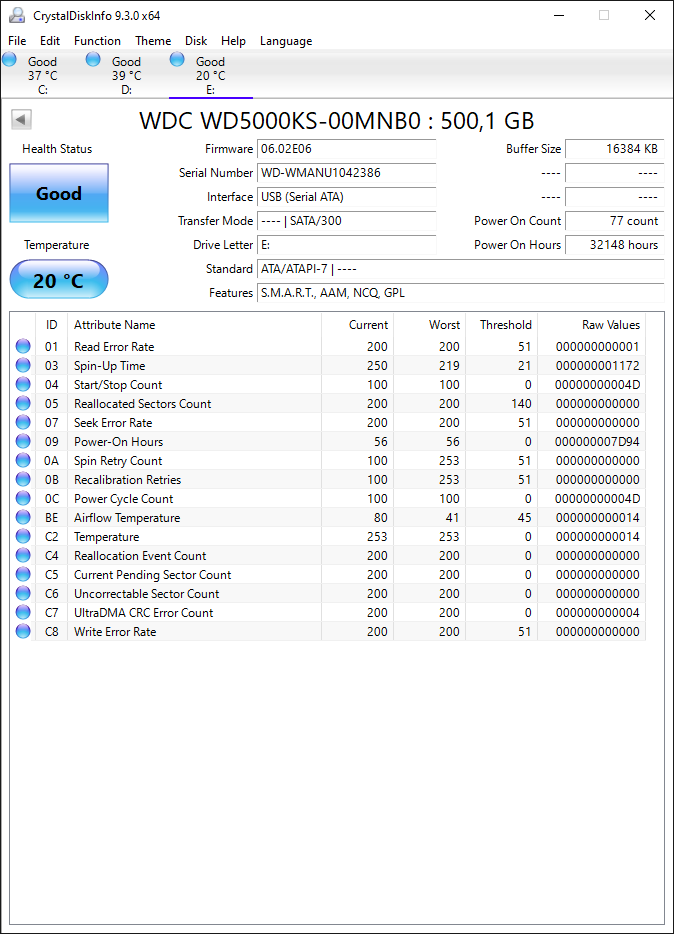Open the Language menu
This screenshot has height=934, width=674.
286,41
